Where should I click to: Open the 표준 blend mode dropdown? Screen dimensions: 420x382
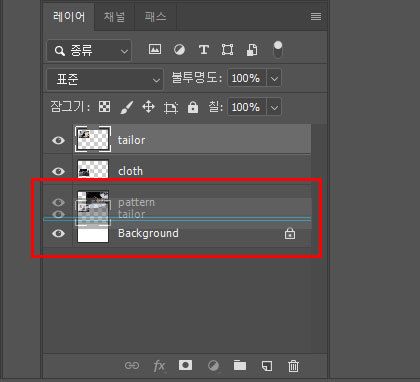pos(105,79)
